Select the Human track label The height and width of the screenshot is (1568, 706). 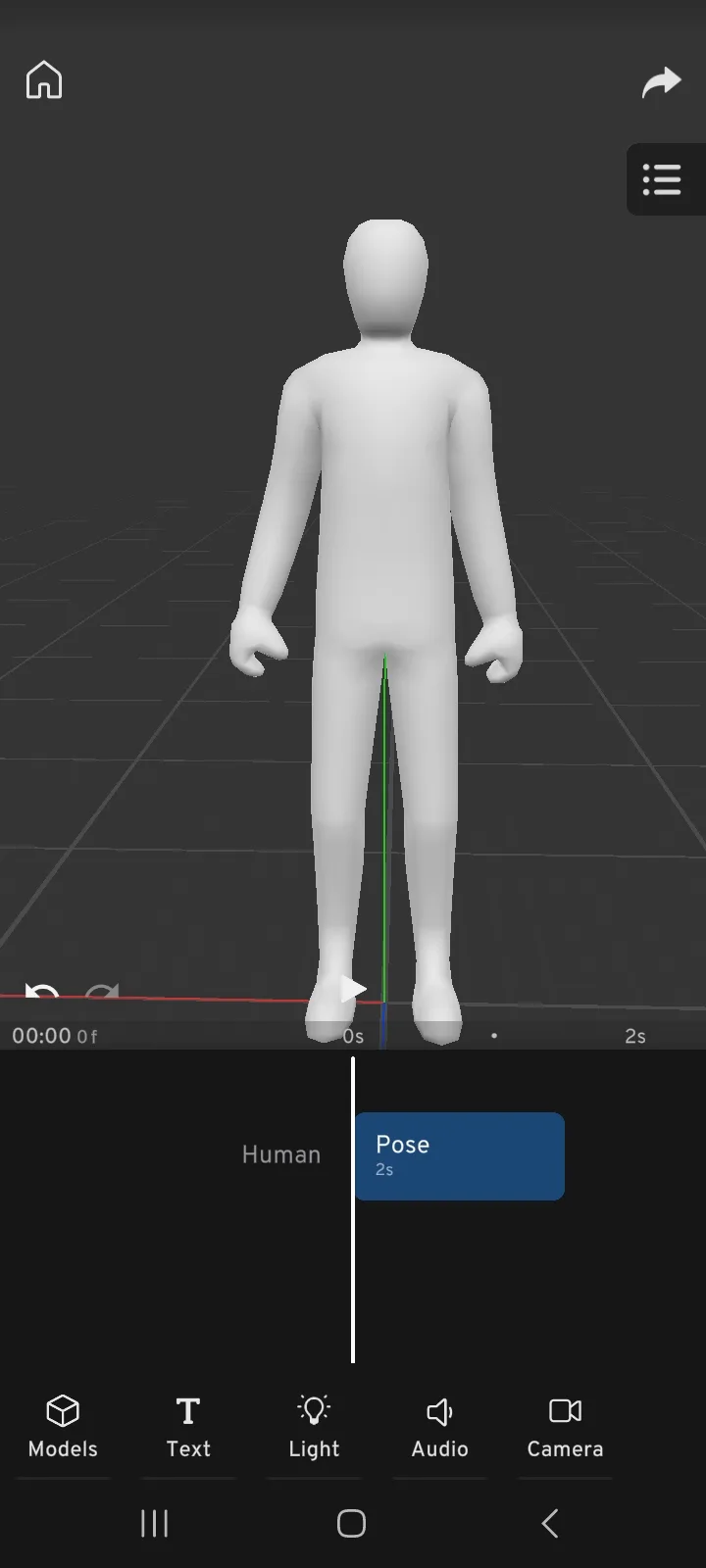[x=281, y=1155]
